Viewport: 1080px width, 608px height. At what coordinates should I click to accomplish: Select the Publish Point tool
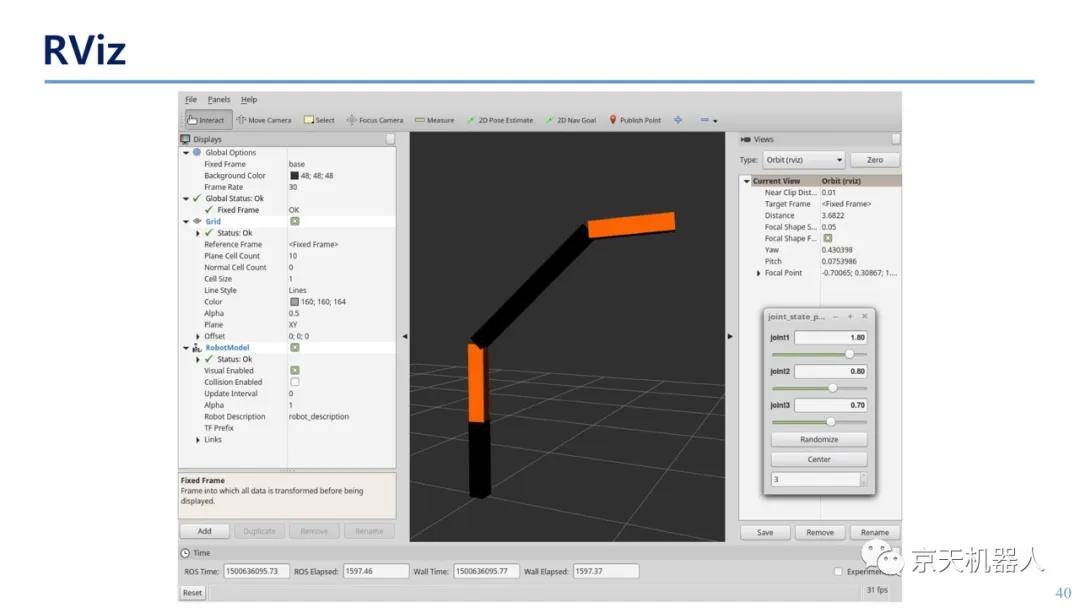coord(634,120)
